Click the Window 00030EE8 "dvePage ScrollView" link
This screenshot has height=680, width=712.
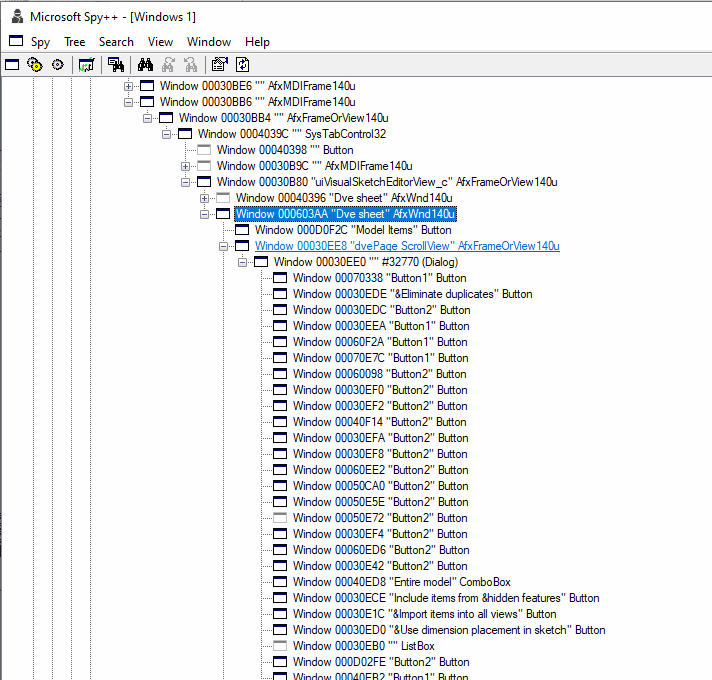[x=407, y=246]
